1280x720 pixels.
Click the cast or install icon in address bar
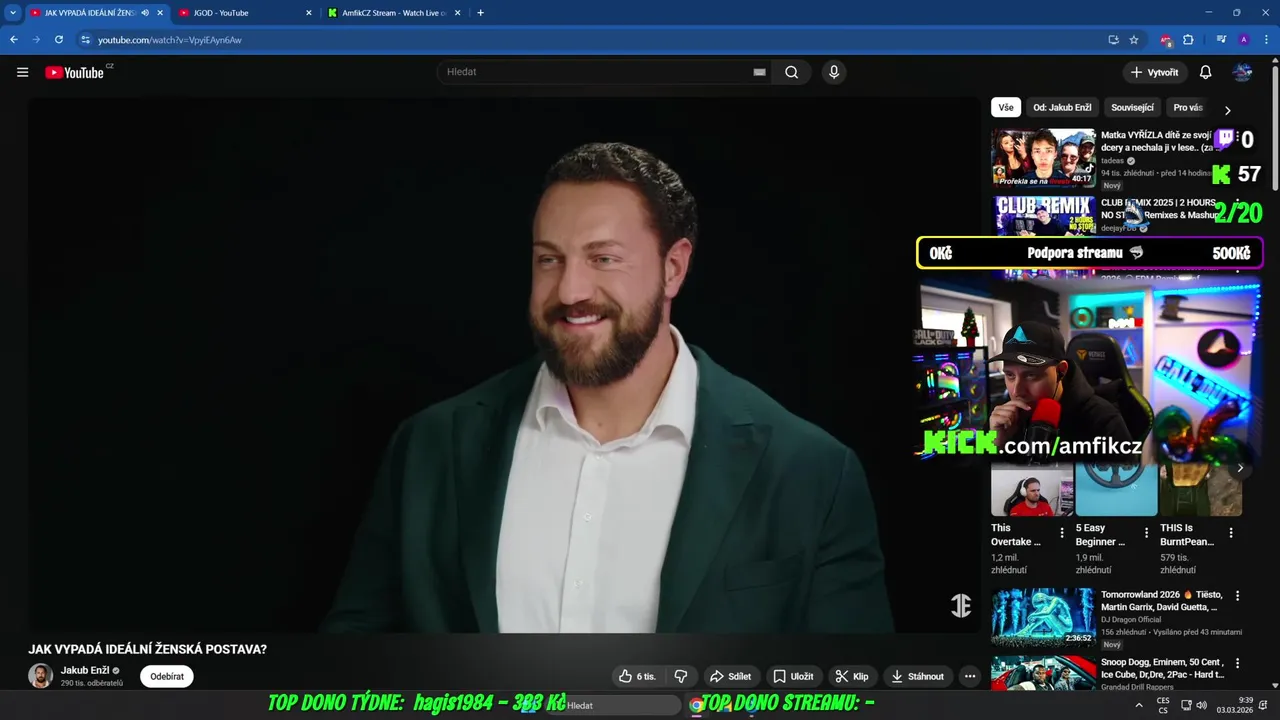[x=1113, y=40]
